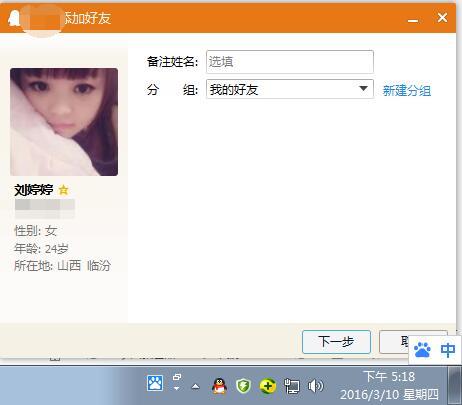Viewport: 462px width, 405px height.
Task: Click the 备注姓名 input field
Action: [x=290, y=62]
